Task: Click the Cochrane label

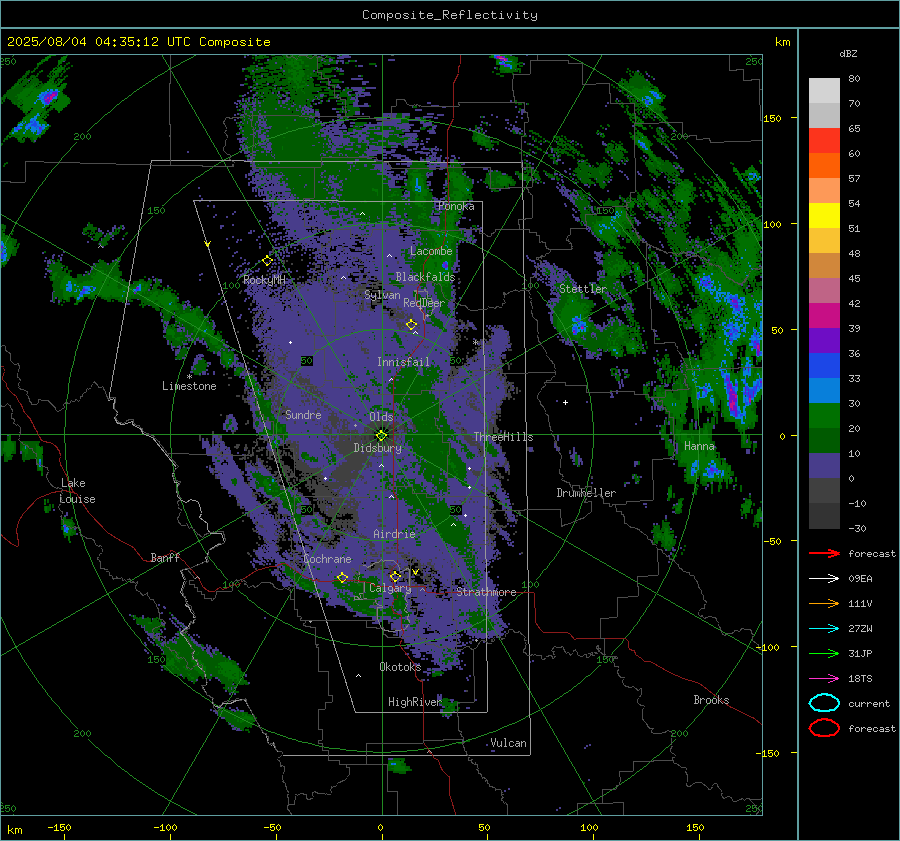Action: click(x=327, y=559)
